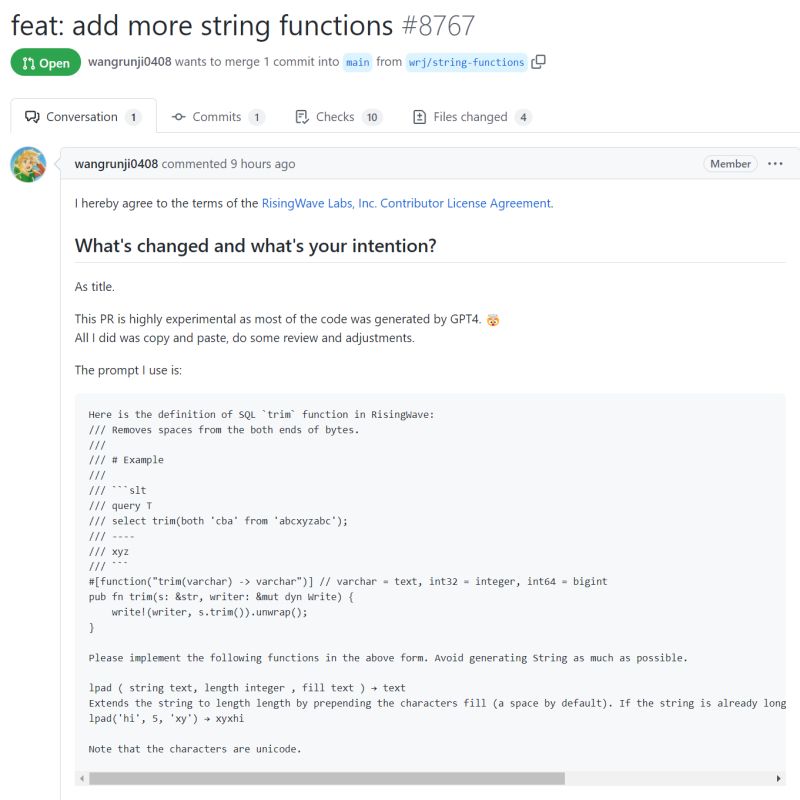Click the emoji after GPT4 text
800x800 pixels.
click(493, 320)
